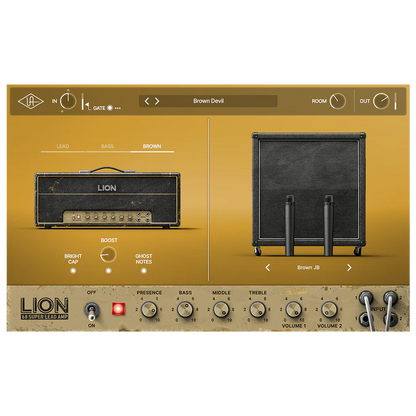Turn the VOLUME 2 knob
416x416 pixels.
(329, 310)
